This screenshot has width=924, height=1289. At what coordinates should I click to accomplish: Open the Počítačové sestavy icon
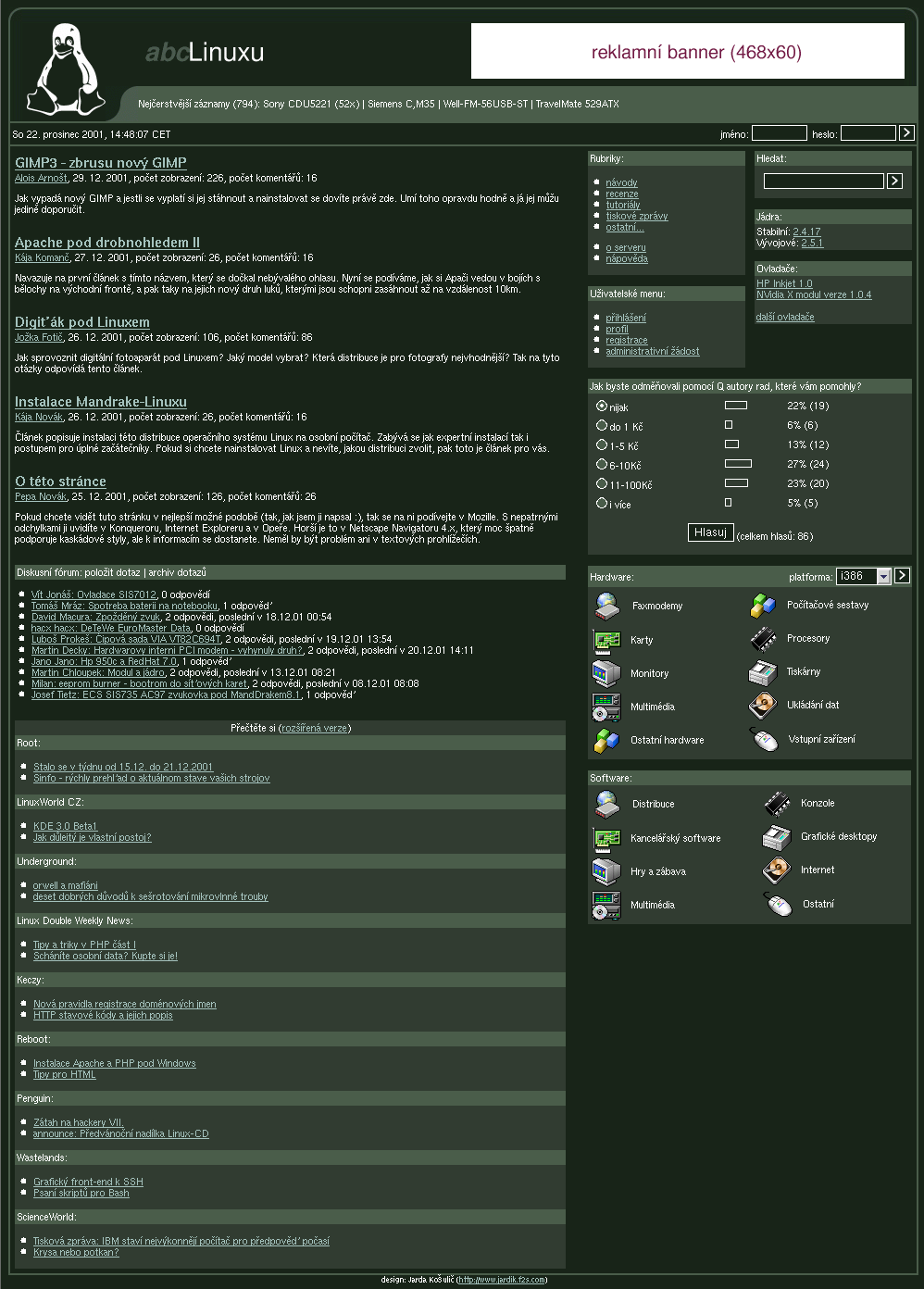click(763, 606)
